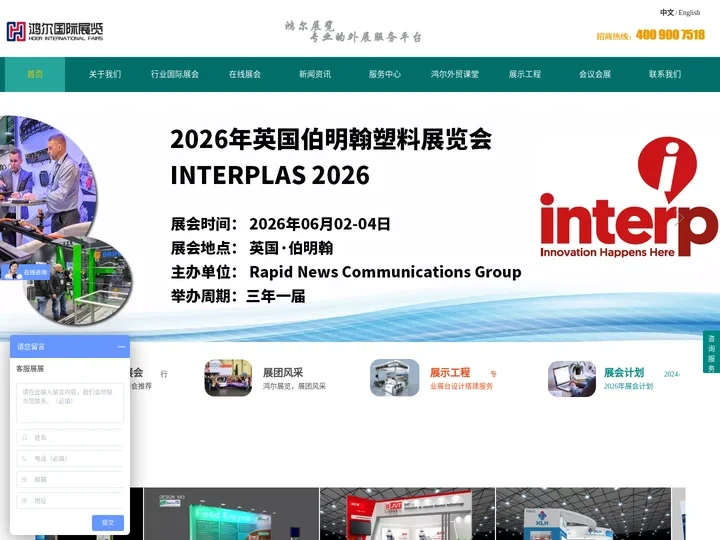Open the Feed Enzyme booth design photo
This screenshot has height=540, width=720.
tap(231, 514)
